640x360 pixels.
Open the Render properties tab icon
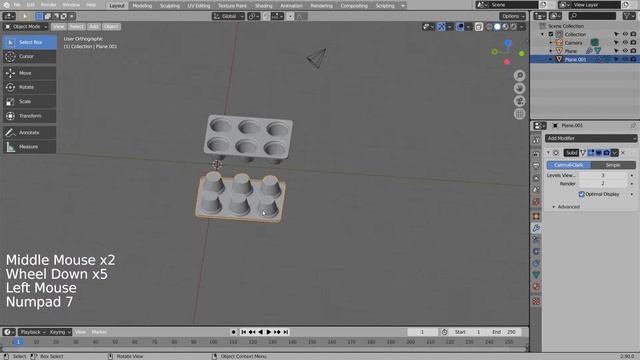[536, 155]
